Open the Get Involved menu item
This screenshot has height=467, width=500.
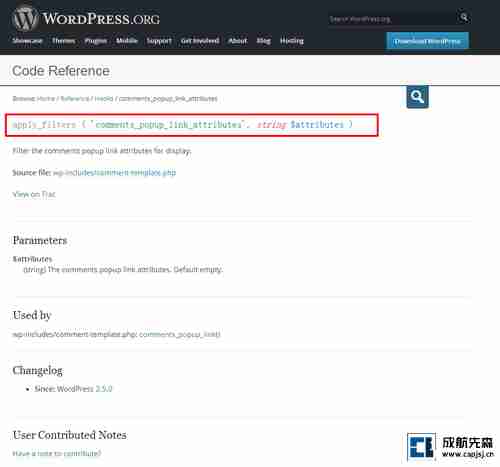pyautogui.click(x=200, y=41)
